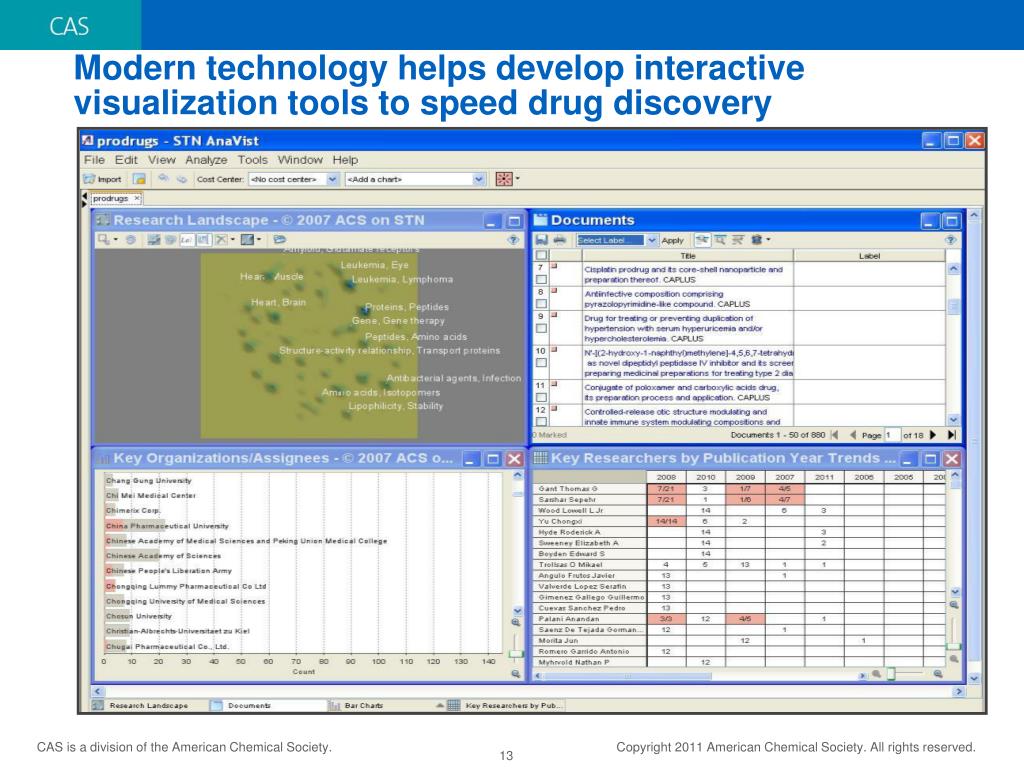The height and width of the screenshot is (768, 1024).
Task: Click the printer icon in Documents panel
Action: 560,240
